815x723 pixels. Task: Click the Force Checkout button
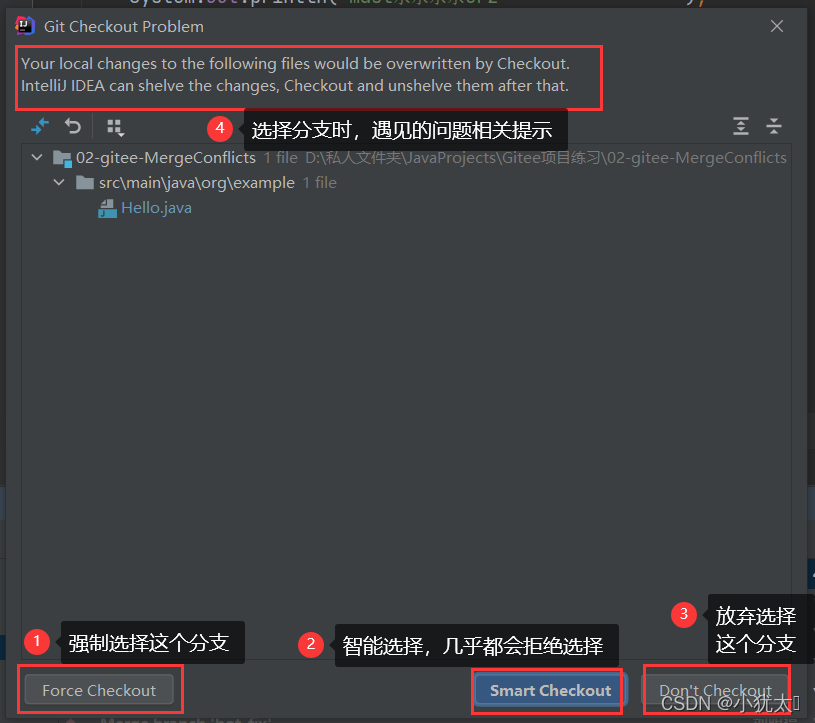pyautogui.click(x=99, y=690)
